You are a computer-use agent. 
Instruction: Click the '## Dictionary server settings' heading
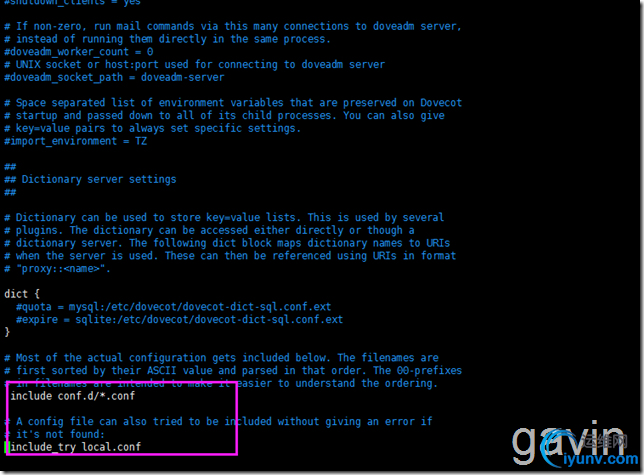coord(90,179)
